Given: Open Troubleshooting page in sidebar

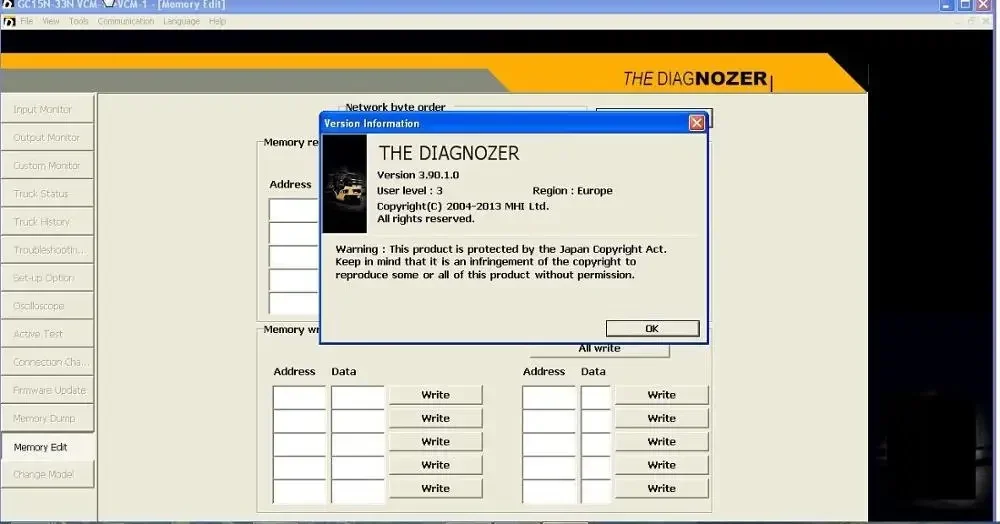Looking at the screenshot, I should click(48, 249).
